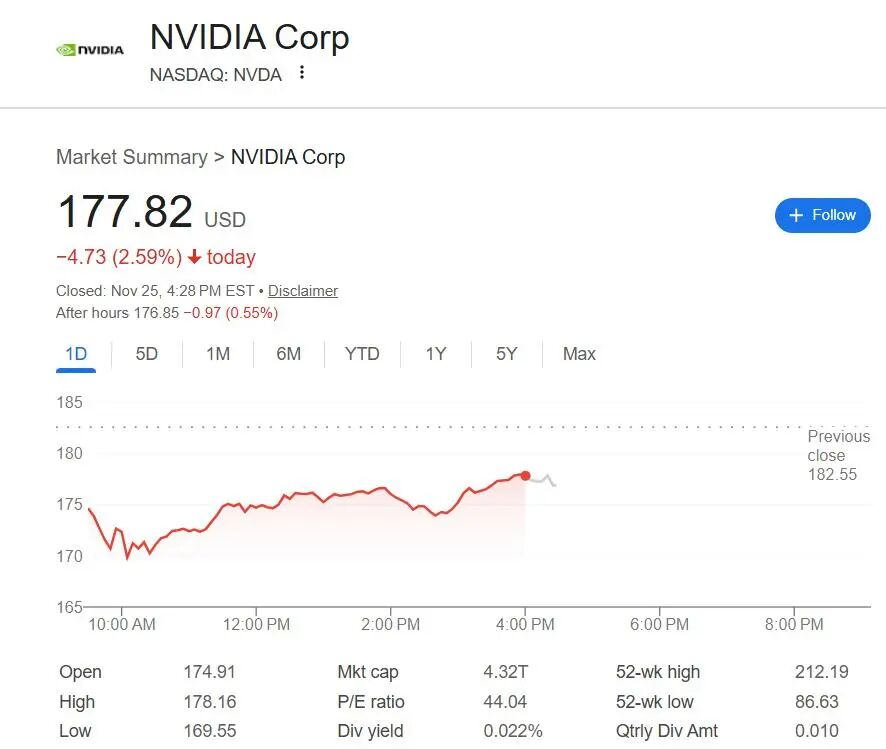Show the 6M chart range
The width and height of the screenshot is (886, 749).
coord(288,354)
